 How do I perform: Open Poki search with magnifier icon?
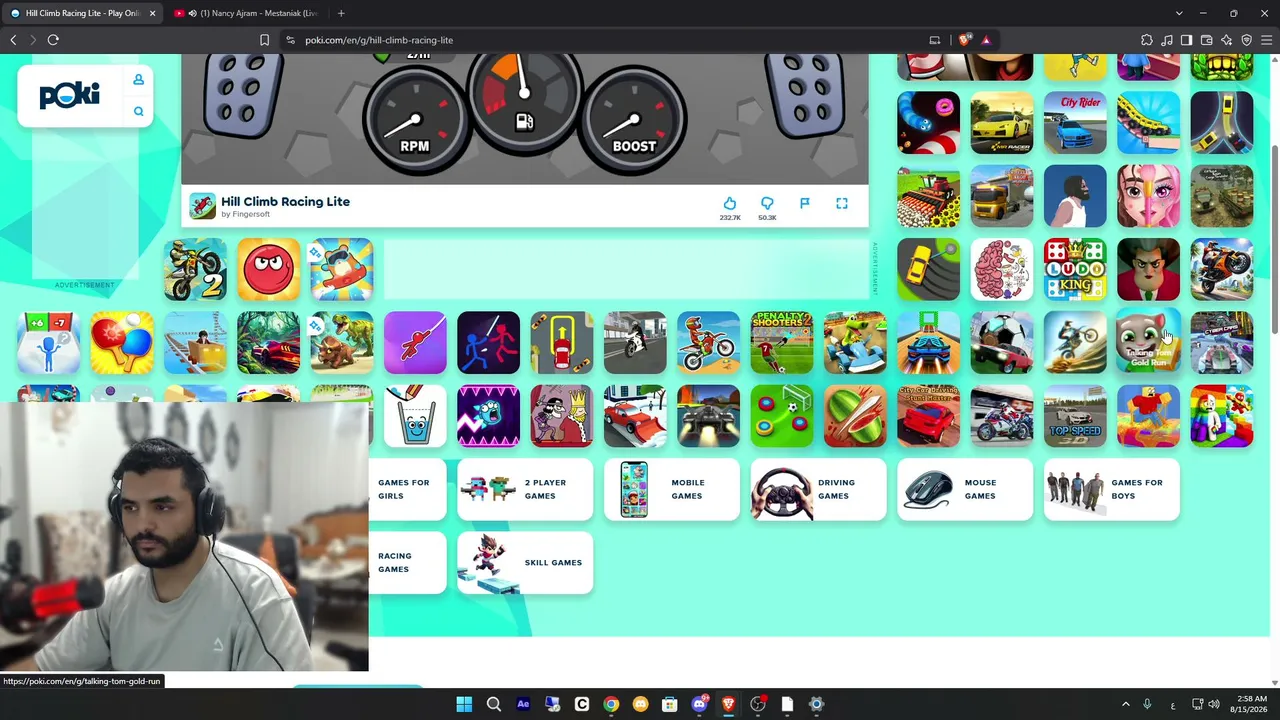pos(139,111)
